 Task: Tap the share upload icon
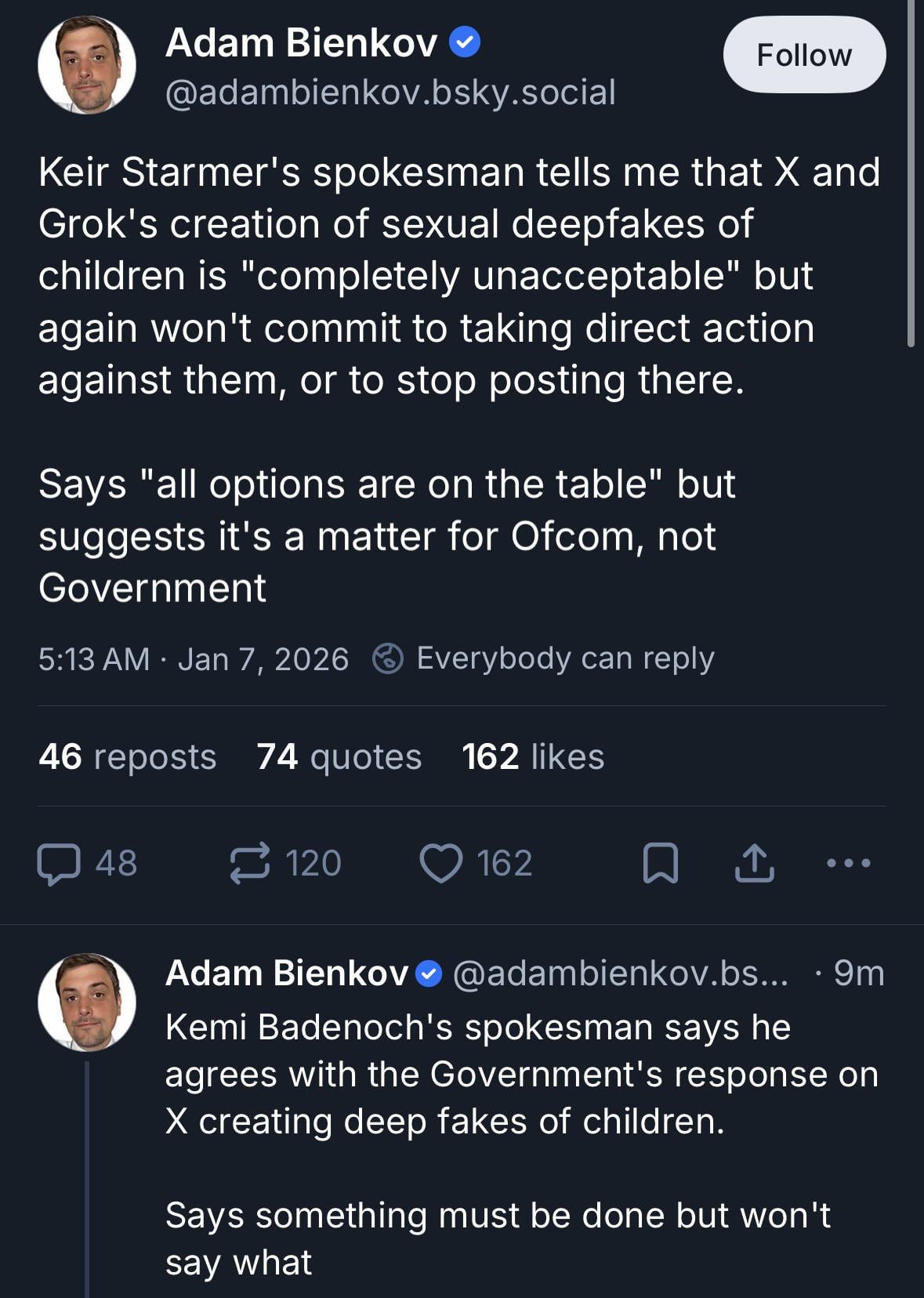point(754,864)
